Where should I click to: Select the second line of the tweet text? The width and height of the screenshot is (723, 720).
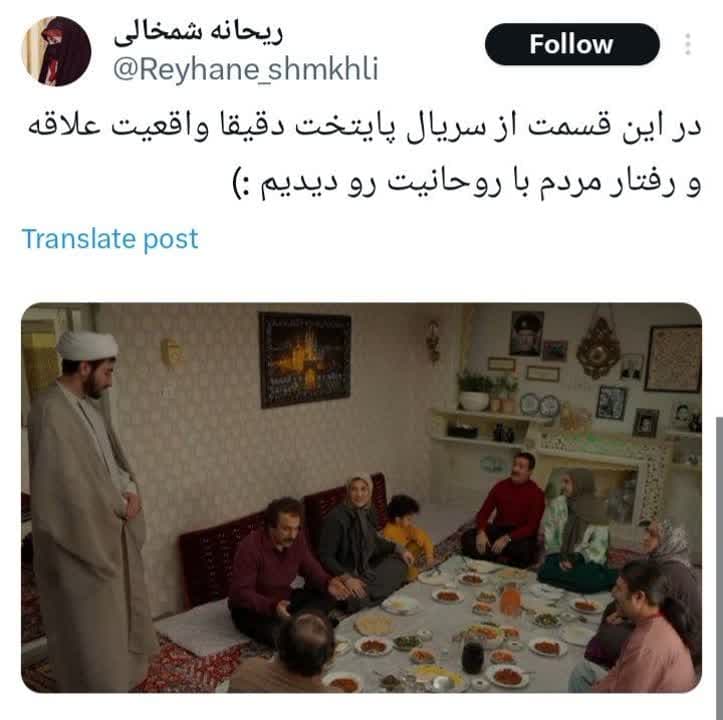tap(467, 182)
